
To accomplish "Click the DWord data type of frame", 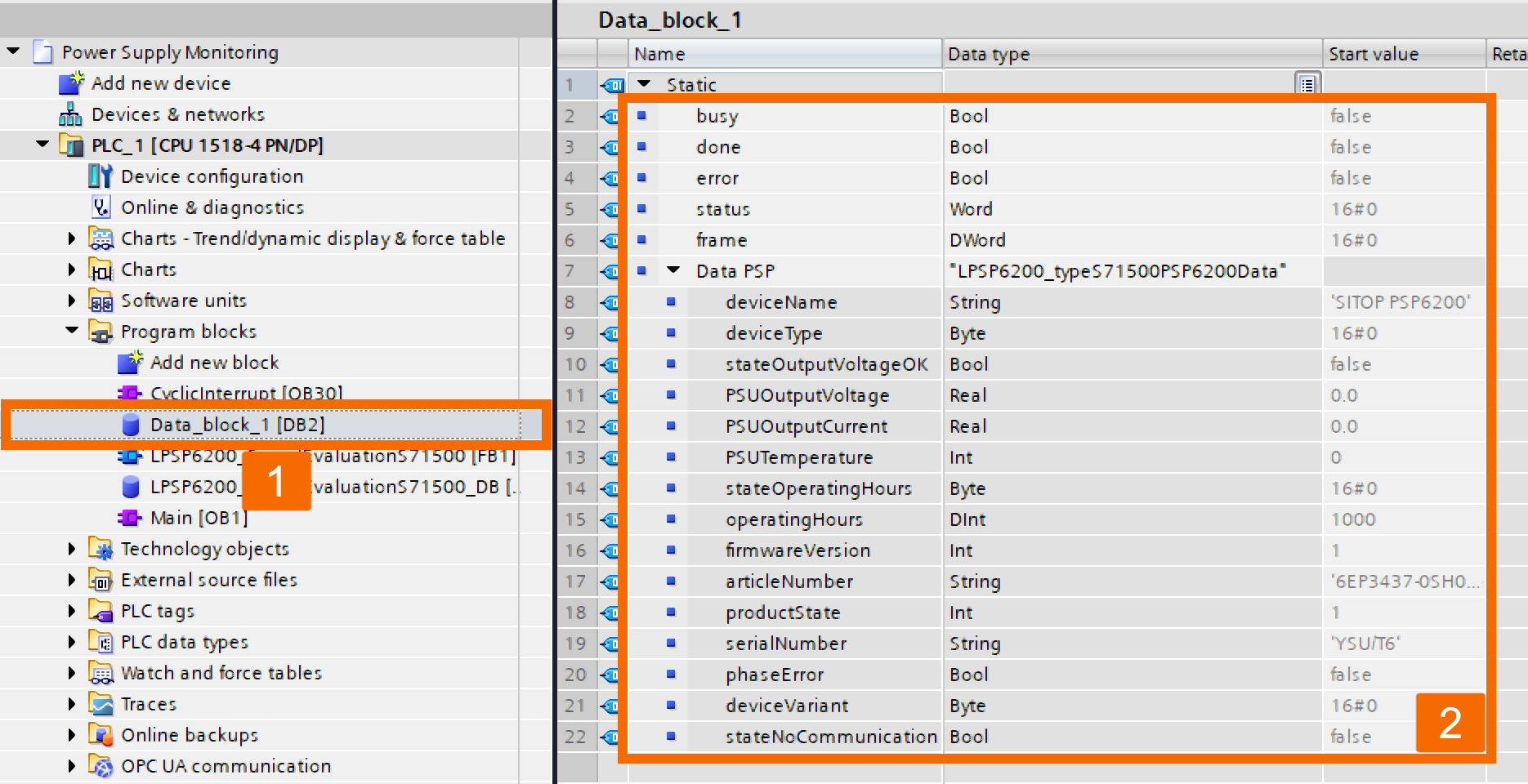I will click(977, 240).
